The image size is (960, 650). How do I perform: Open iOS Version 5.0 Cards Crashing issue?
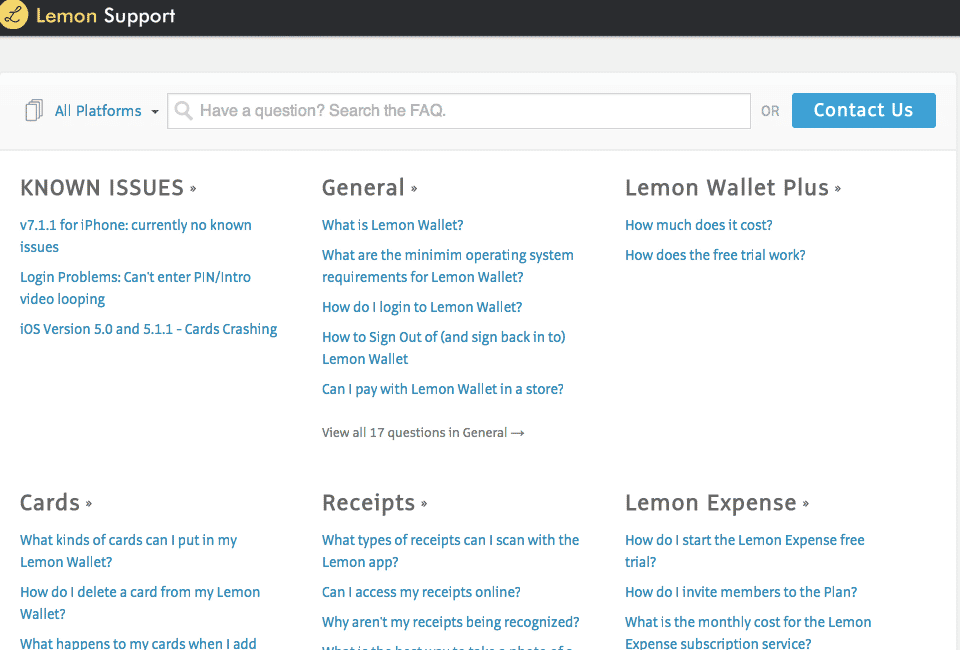point(148,329)
